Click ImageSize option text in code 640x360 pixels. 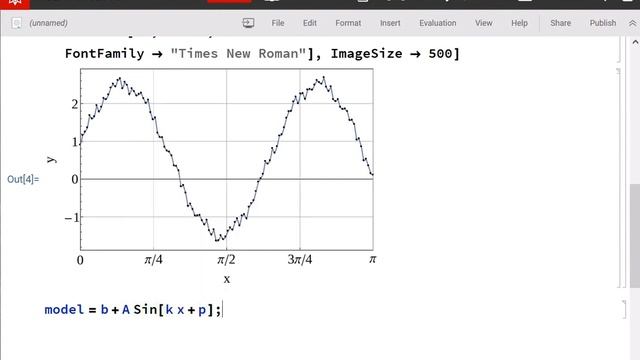pos(366,53)
